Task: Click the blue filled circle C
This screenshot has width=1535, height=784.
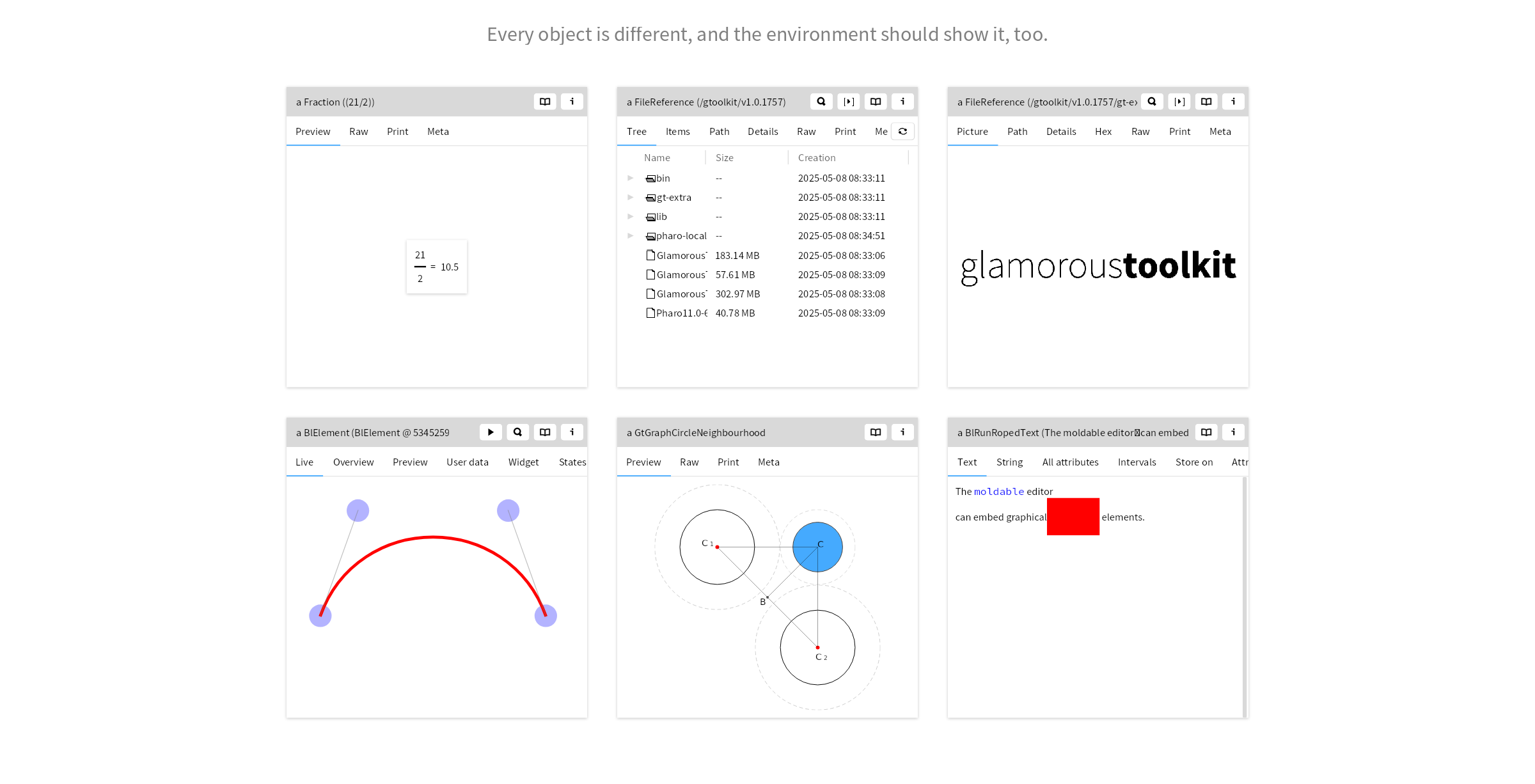Action: [817, 547]
